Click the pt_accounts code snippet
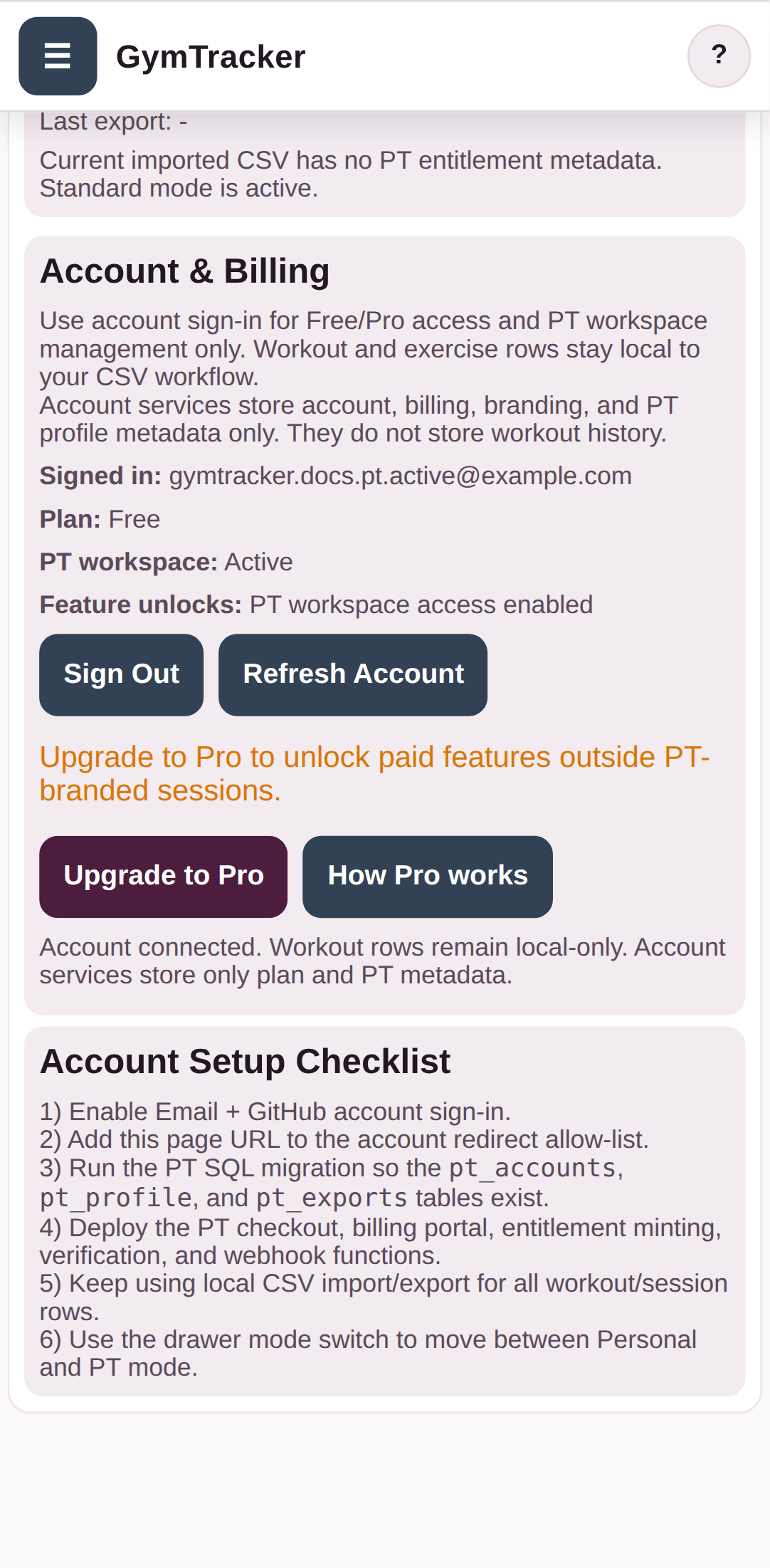The width and height of the screenshot is (770, 1568). pos(532,1169)
